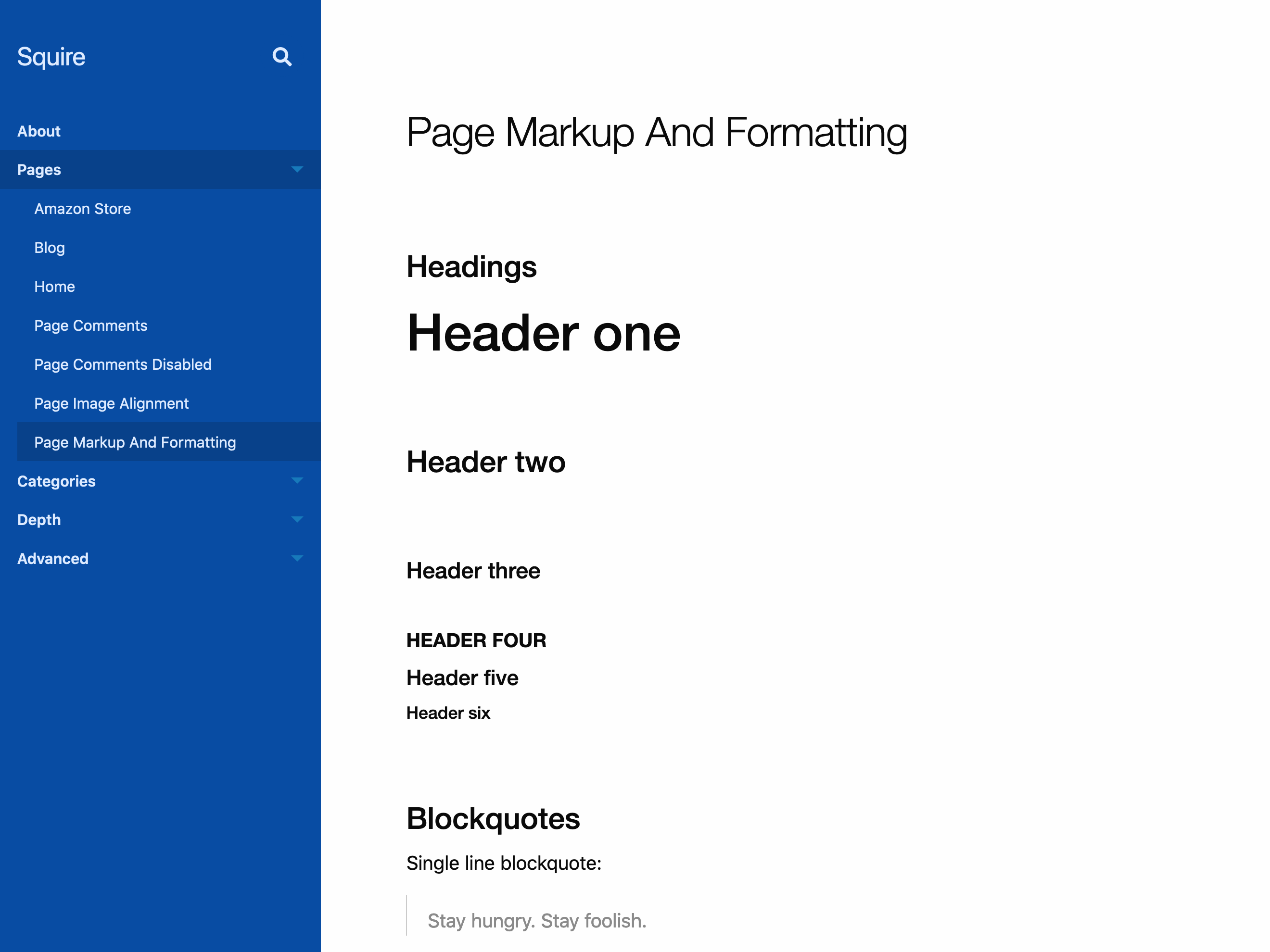This screenshot has height=952, width=1270.
Task: Open the Amazon Store page link
Action: coord(83,209)
